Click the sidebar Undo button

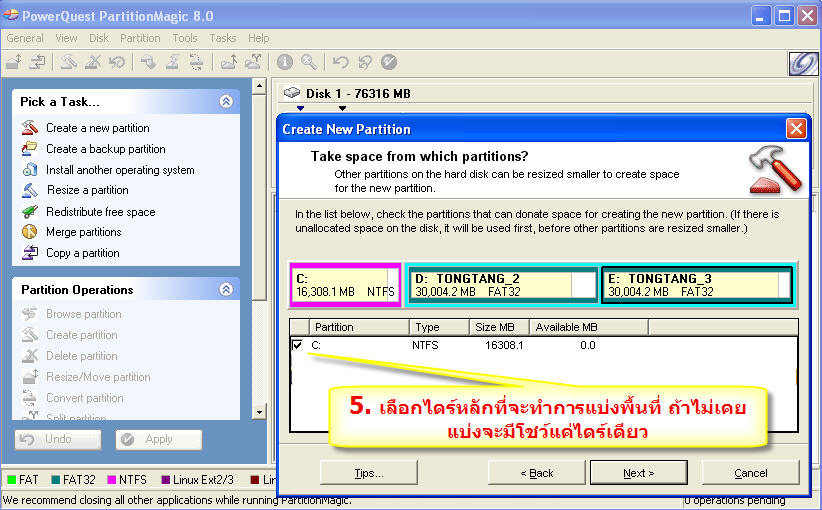pyautogui.click(x=58, y=439)
